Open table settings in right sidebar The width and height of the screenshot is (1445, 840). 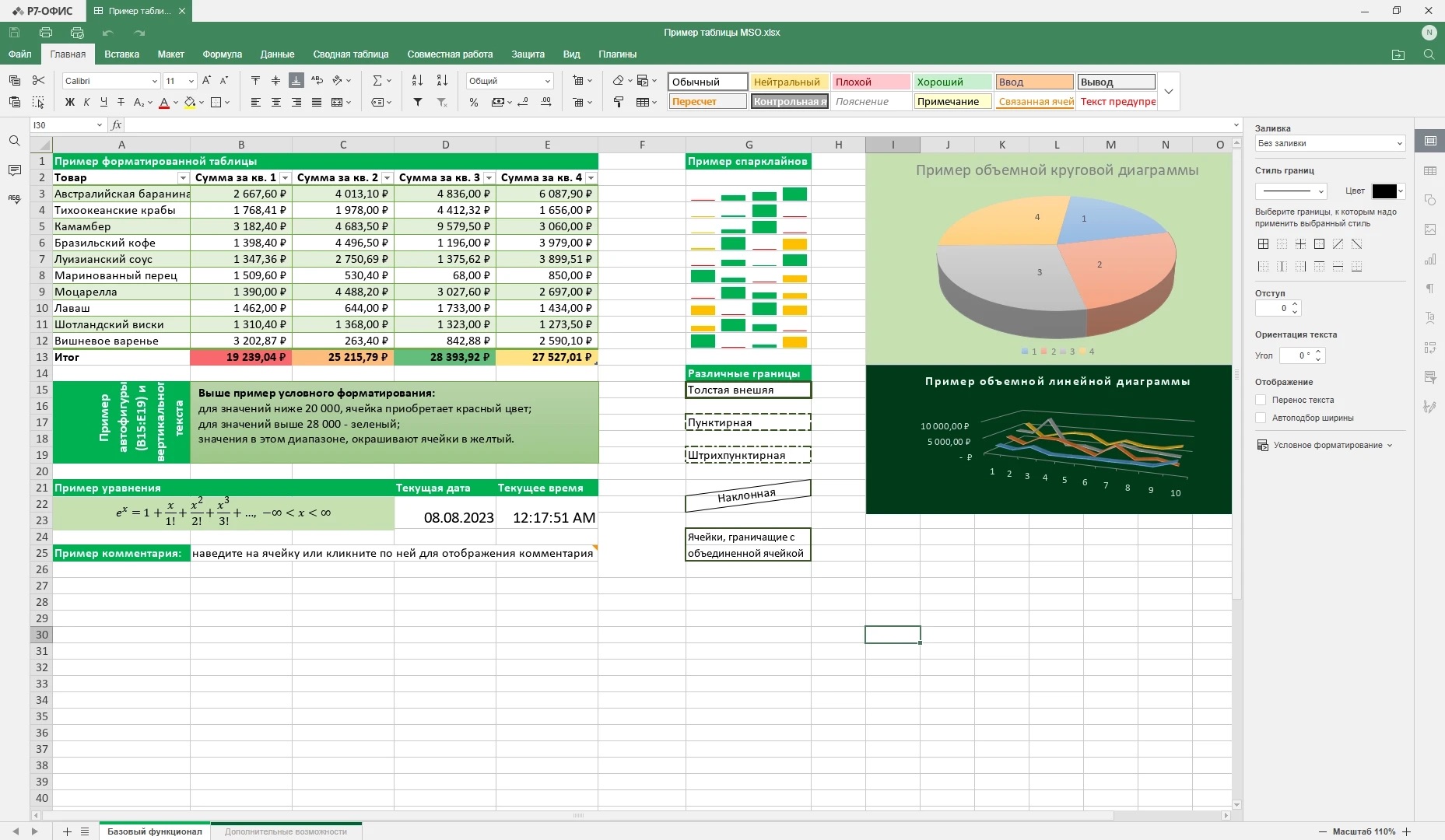1430,170
